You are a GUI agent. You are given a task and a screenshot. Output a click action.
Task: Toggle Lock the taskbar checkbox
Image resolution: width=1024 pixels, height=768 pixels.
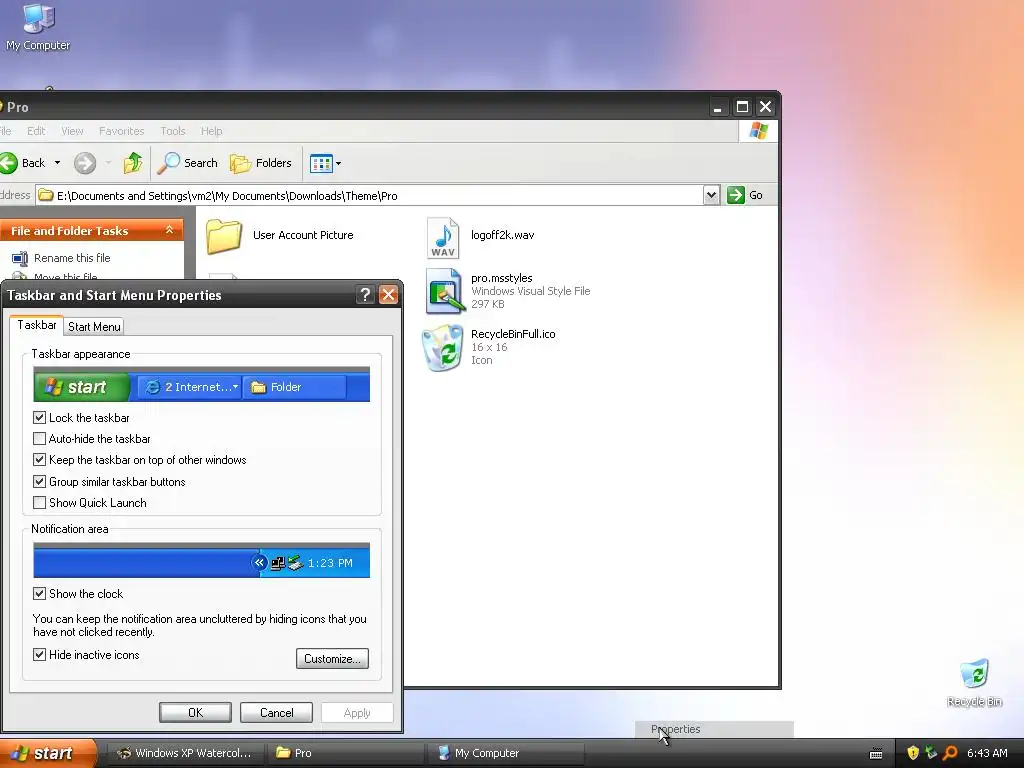pyautogui.click(x=39, y=417)
